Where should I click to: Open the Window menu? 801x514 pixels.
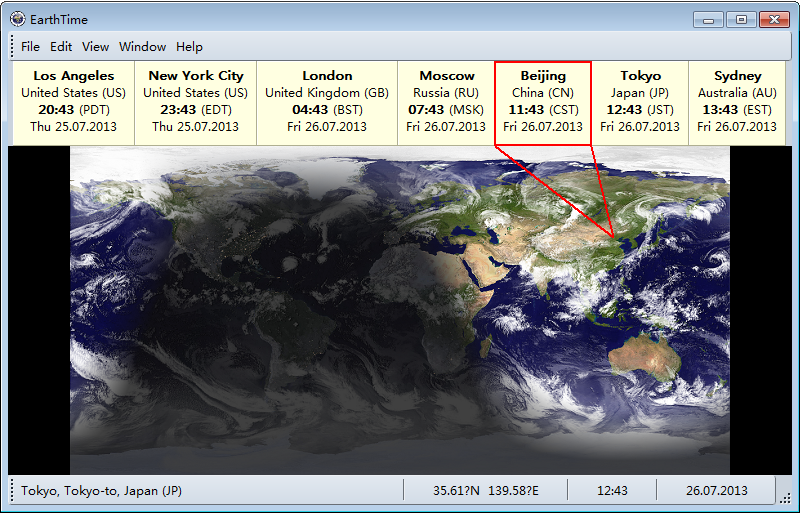click(x=142, y=46)
